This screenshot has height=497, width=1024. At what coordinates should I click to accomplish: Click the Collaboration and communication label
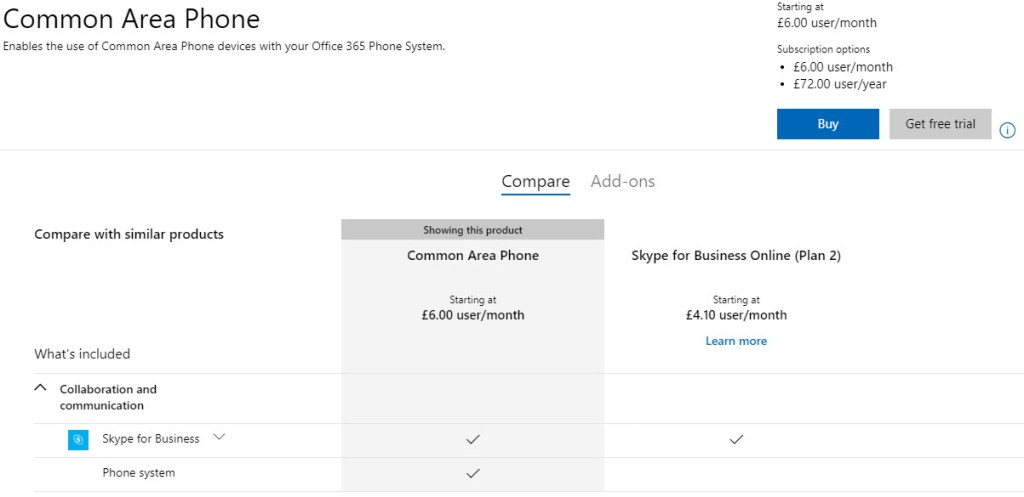click(108, 397)
